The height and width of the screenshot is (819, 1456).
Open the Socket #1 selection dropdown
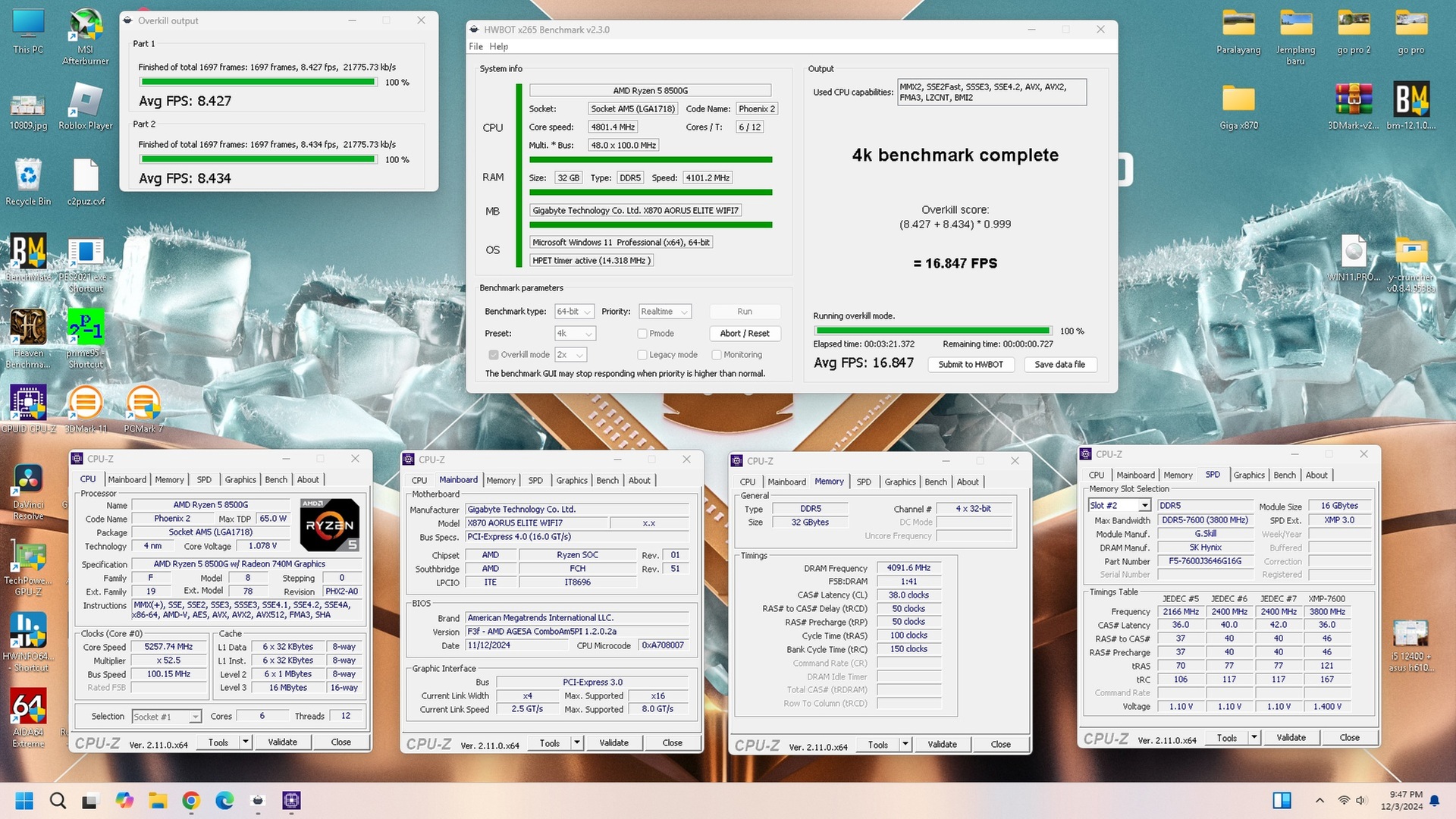(x=166, y=717)
